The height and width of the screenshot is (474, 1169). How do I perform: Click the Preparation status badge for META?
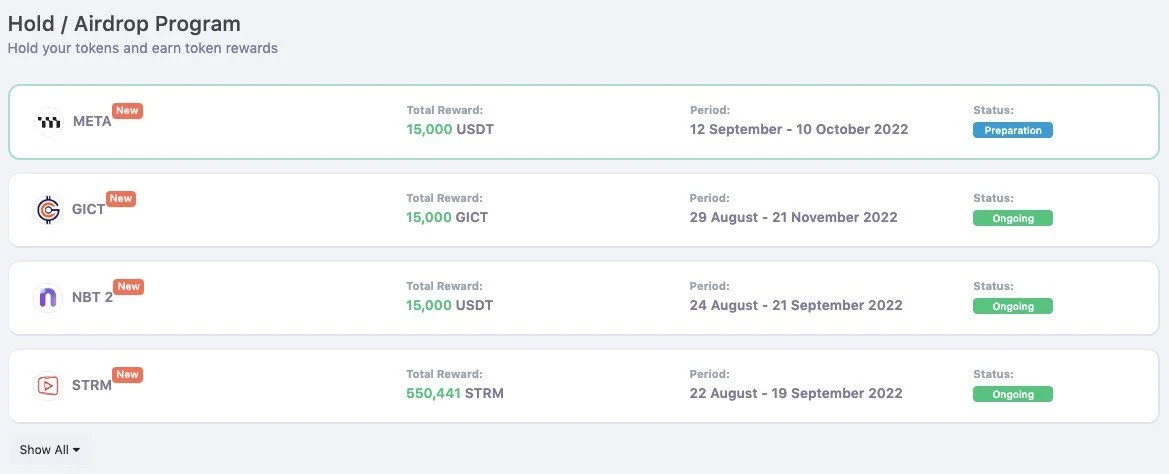[1012, 130]
